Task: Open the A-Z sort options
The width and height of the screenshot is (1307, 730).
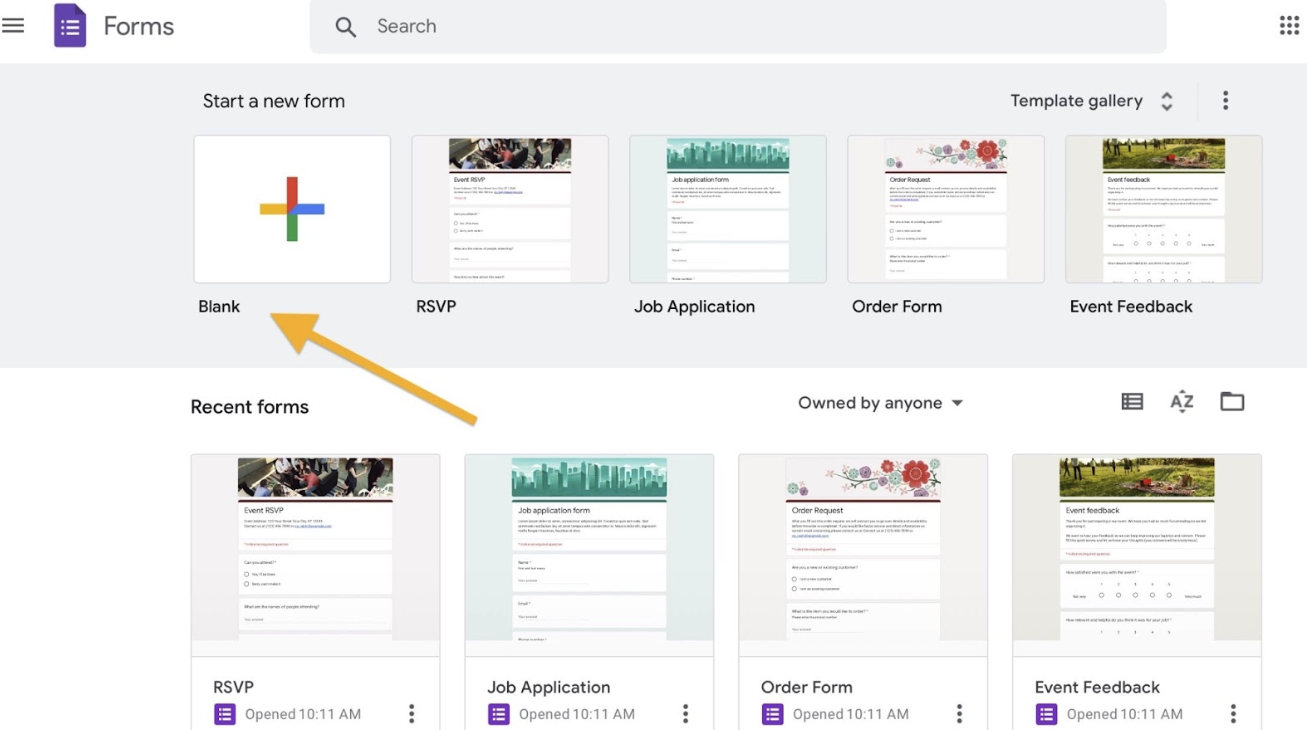Action: (x=1182, y=402)
